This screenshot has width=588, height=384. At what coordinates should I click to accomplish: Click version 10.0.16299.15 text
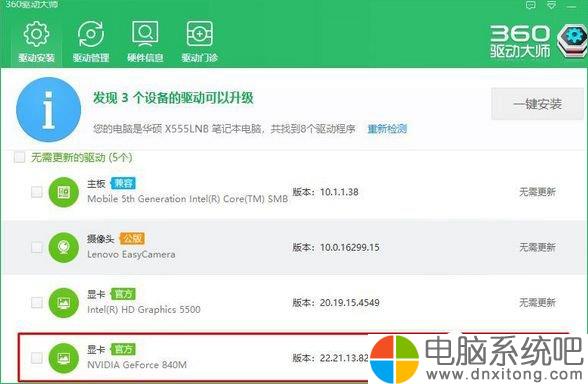click(350, 248)
